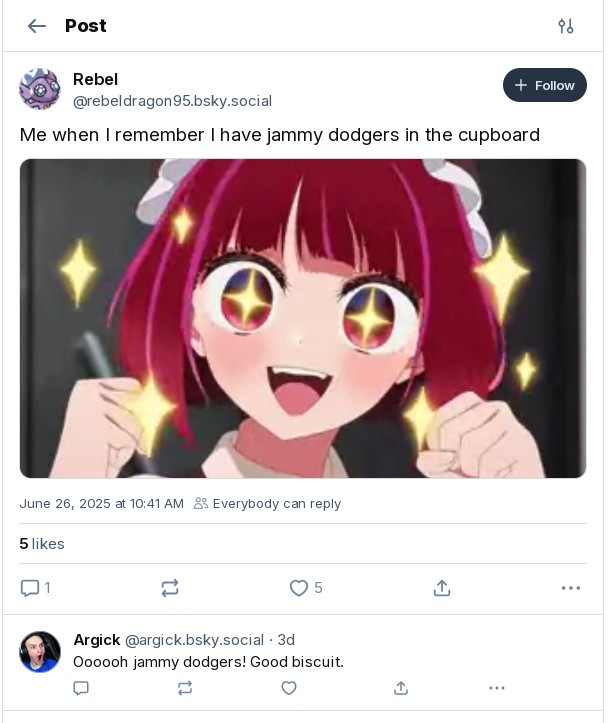The width and height of the screenshot is (614, 723).
Task: Open Rebel's profile avatar
Action: (x=40, y=89)
